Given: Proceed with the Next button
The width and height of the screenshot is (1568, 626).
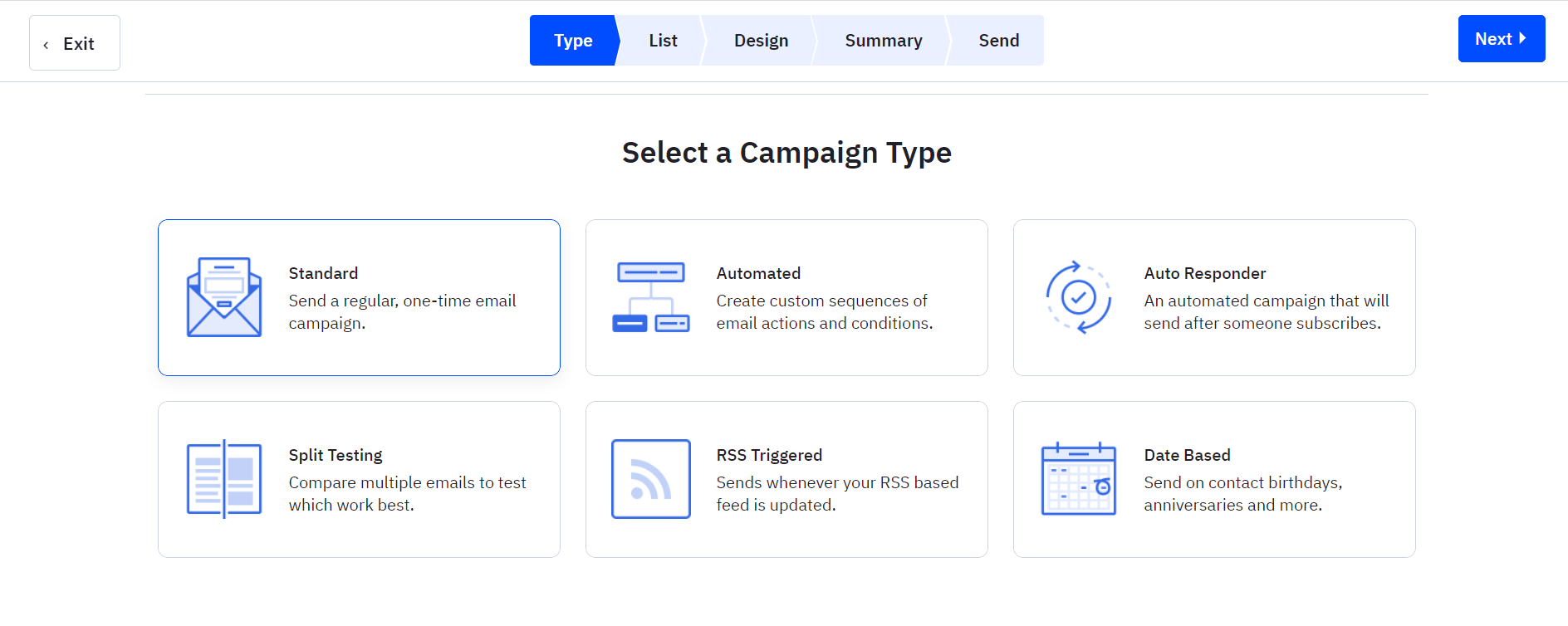Looking at the screenshot, I should click(x=1502, y=38).
